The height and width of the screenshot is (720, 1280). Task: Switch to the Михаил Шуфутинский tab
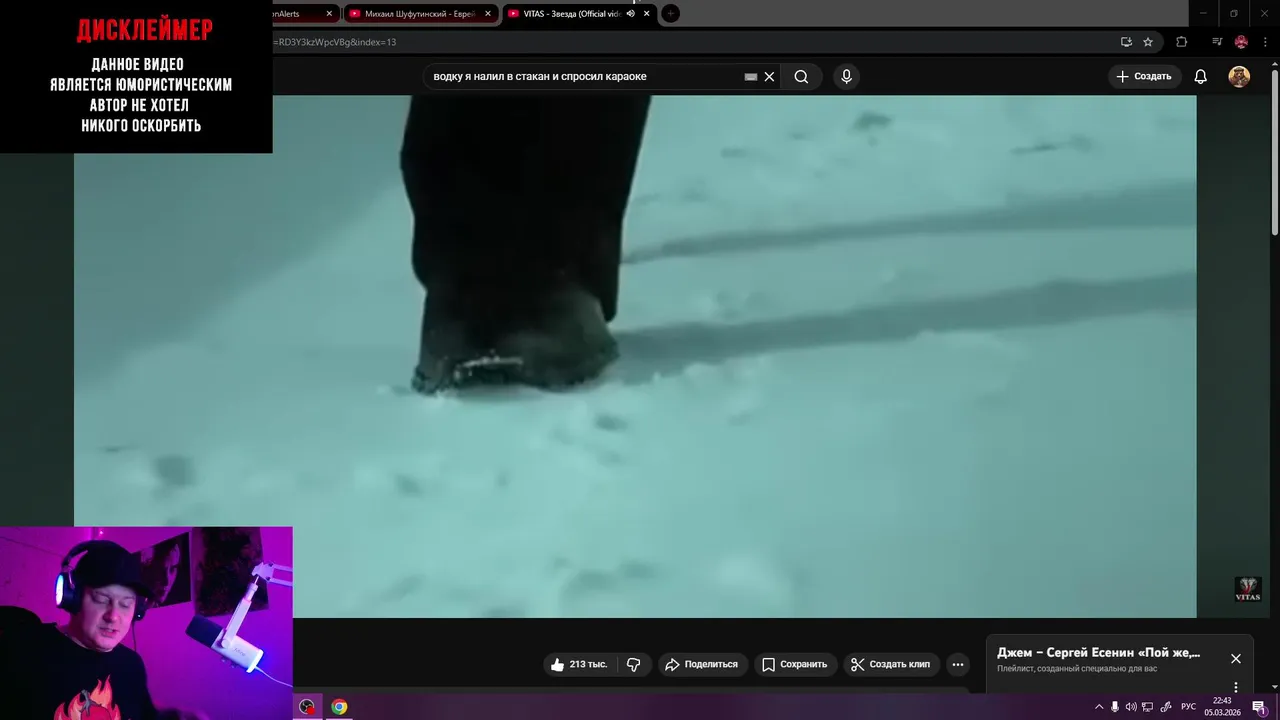click(x=420, y=14)
